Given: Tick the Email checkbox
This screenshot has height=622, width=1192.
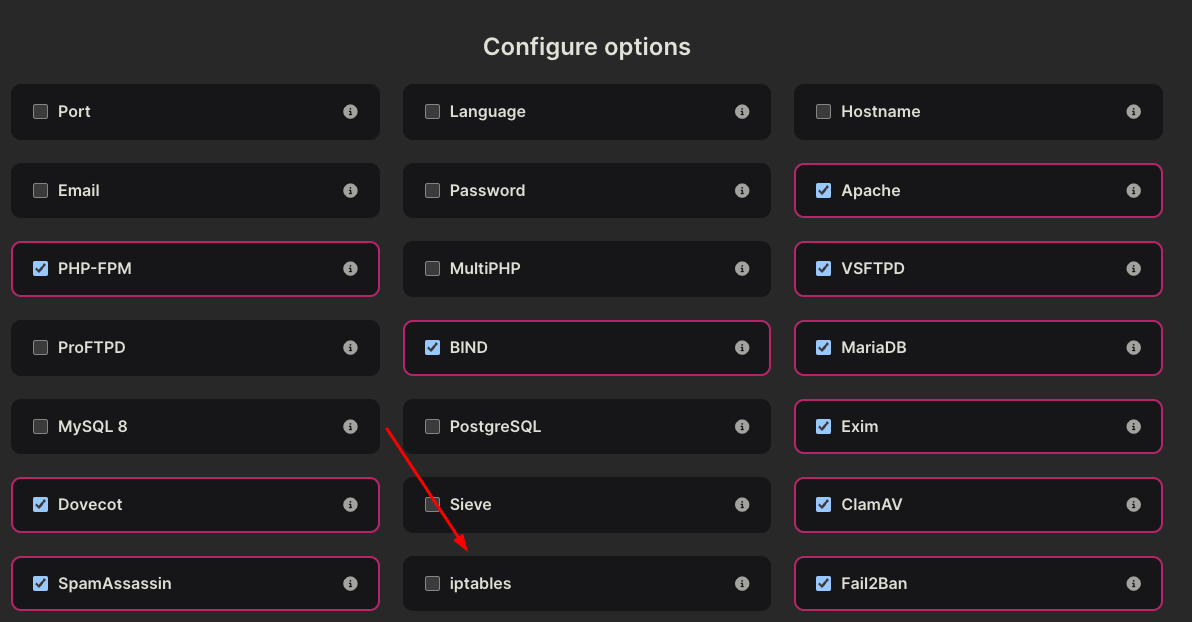Looking at the screenshot, I should click(x=40, y=190).
